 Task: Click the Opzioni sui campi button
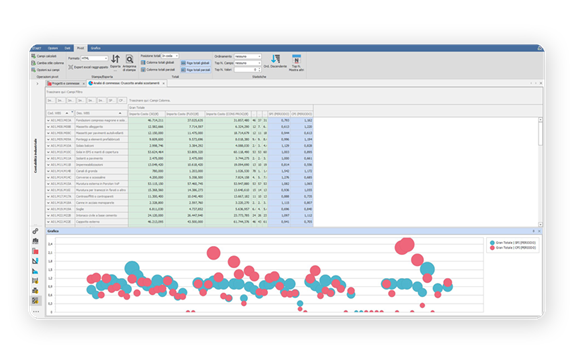[45, 70]
